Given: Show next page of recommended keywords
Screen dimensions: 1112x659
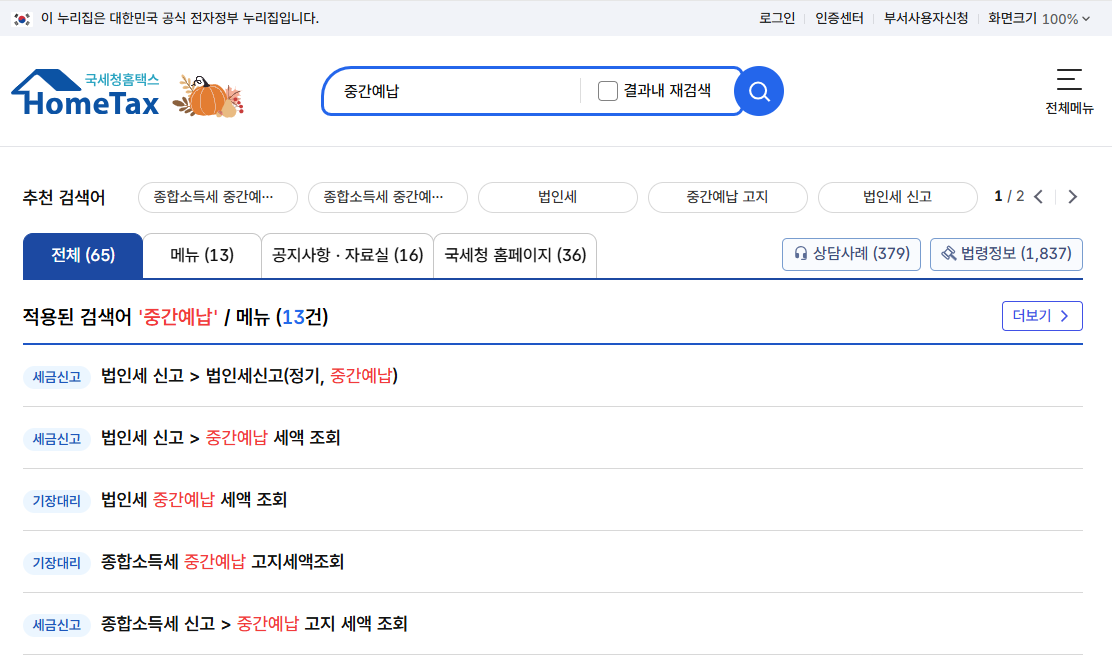Looking at the screenshot, I should pos(1072,197).
